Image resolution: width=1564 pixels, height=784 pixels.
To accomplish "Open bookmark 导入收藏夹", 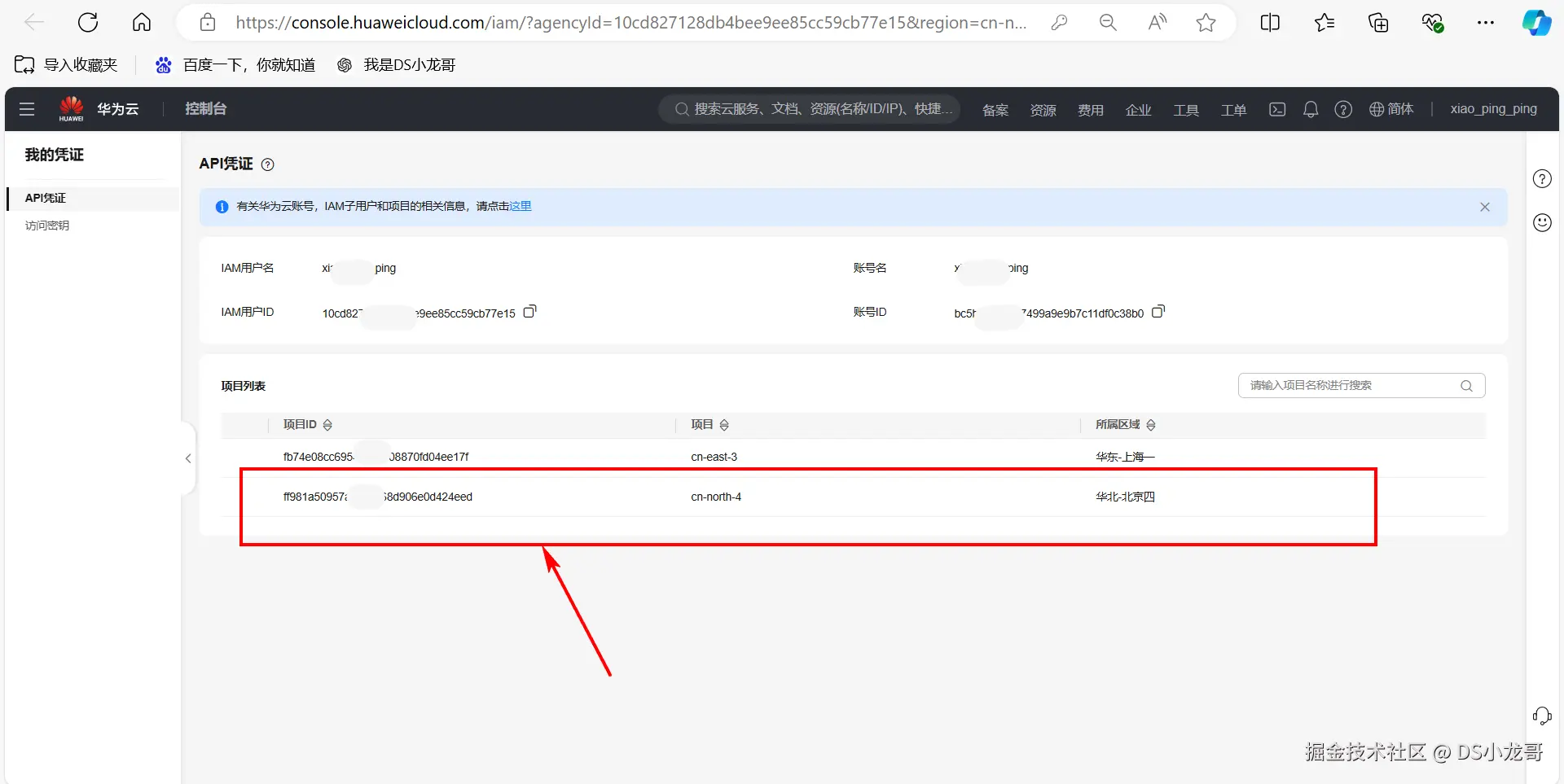I will coord(67,65).
